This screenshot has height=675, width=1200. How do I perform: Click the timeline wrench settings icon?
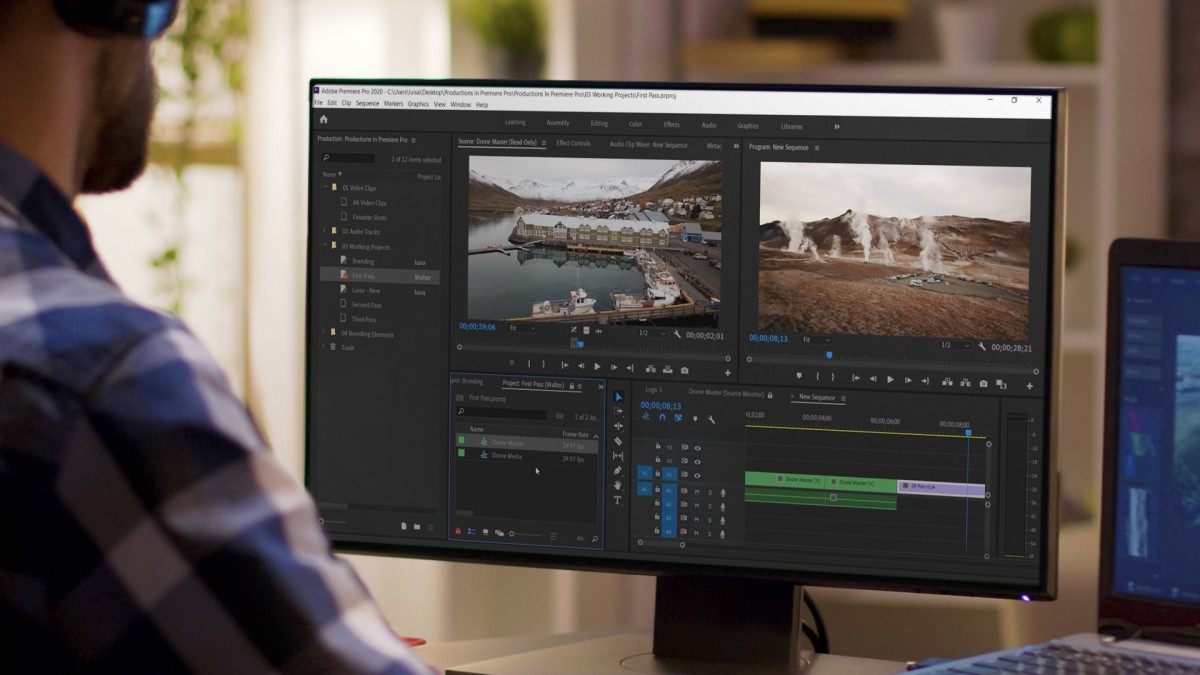point(712,420)
